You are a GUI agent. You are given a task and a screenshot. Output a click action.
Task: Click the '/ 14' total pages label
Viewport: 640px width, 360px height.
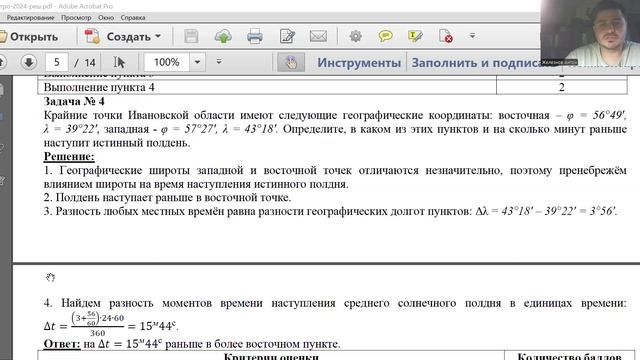click(x=85, y=62)
